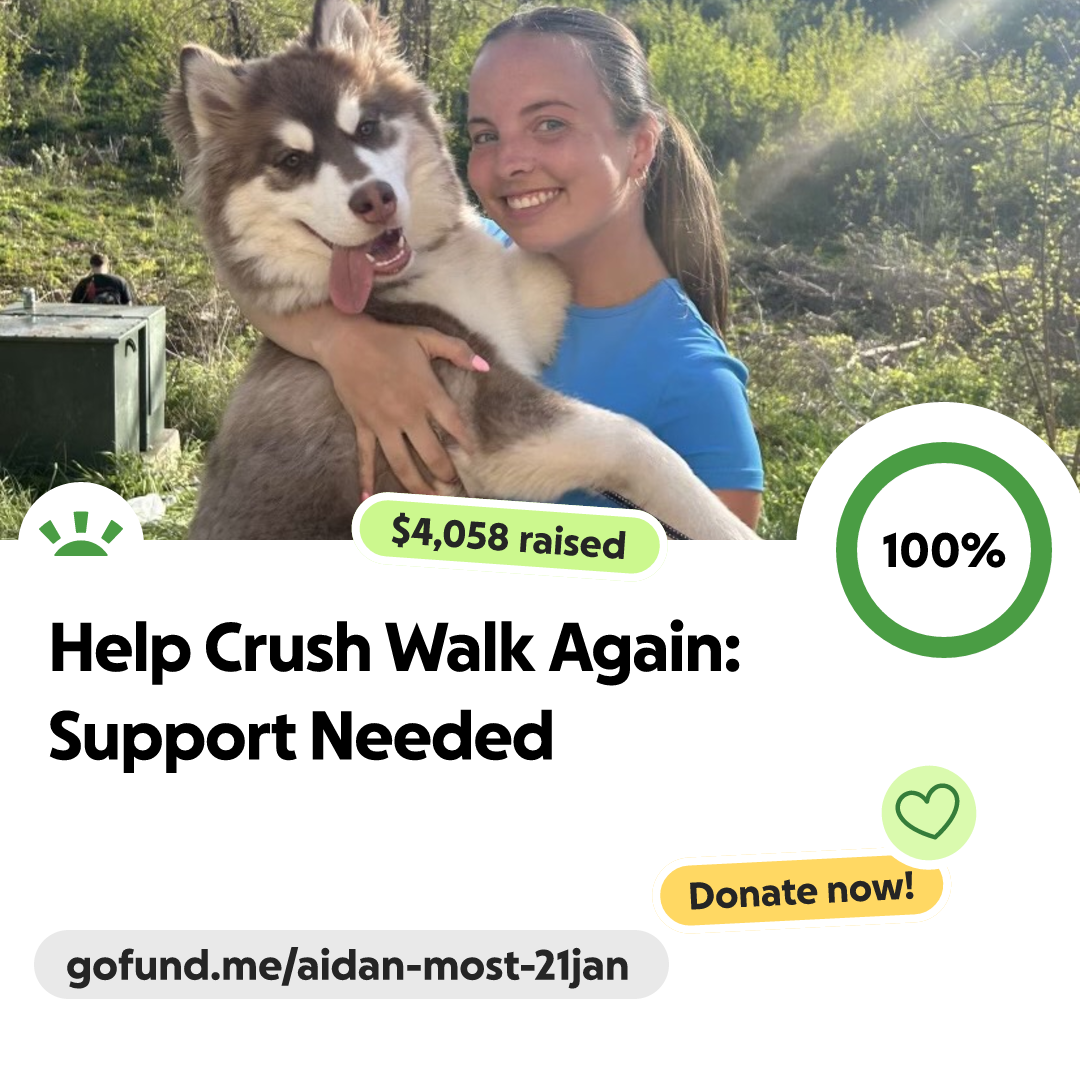
Task: Click the green metal utility box
Action: [x=81, y=384]
